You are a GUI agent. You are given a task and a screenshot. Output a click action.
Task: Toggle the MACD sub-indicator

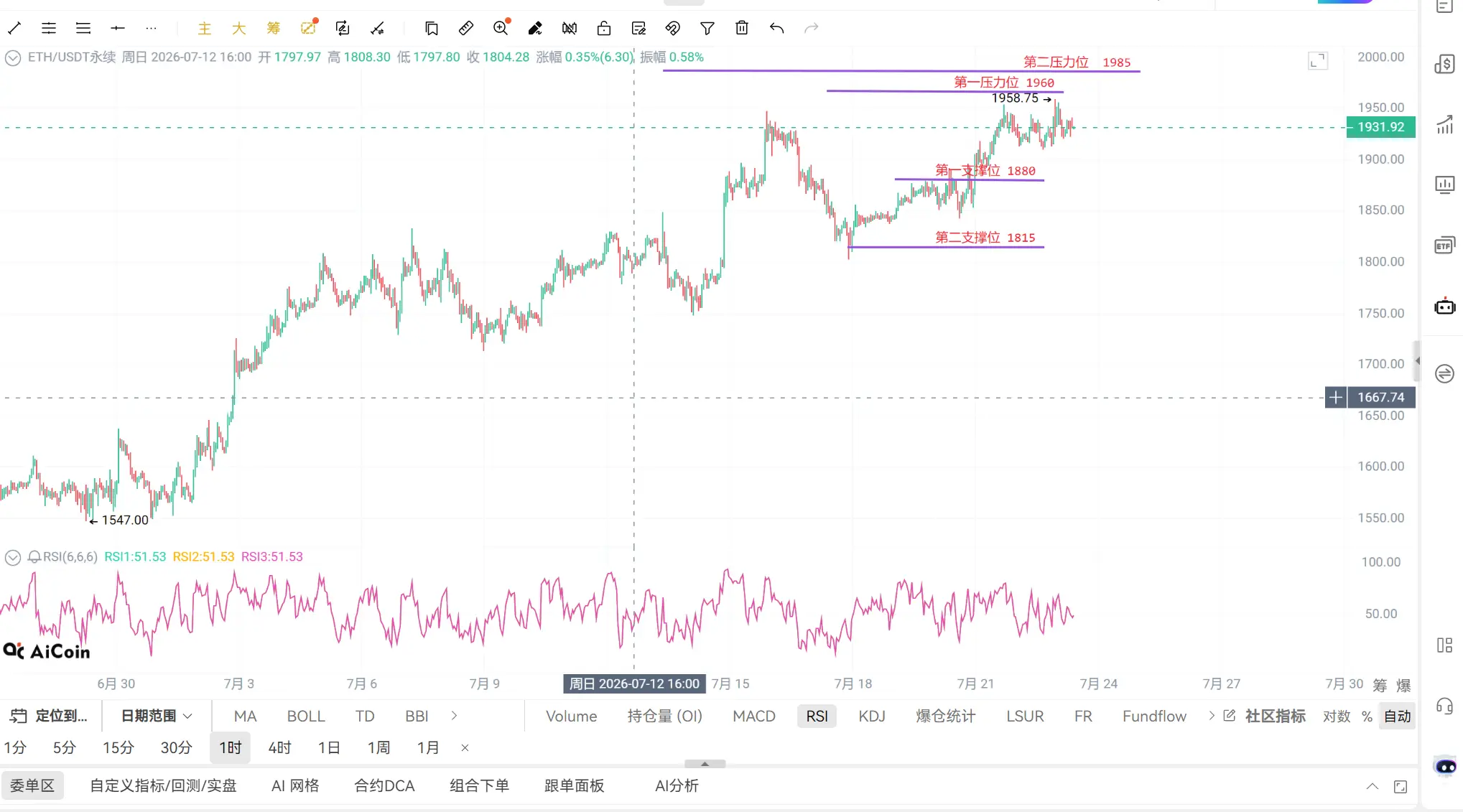[x=754, y=717]
